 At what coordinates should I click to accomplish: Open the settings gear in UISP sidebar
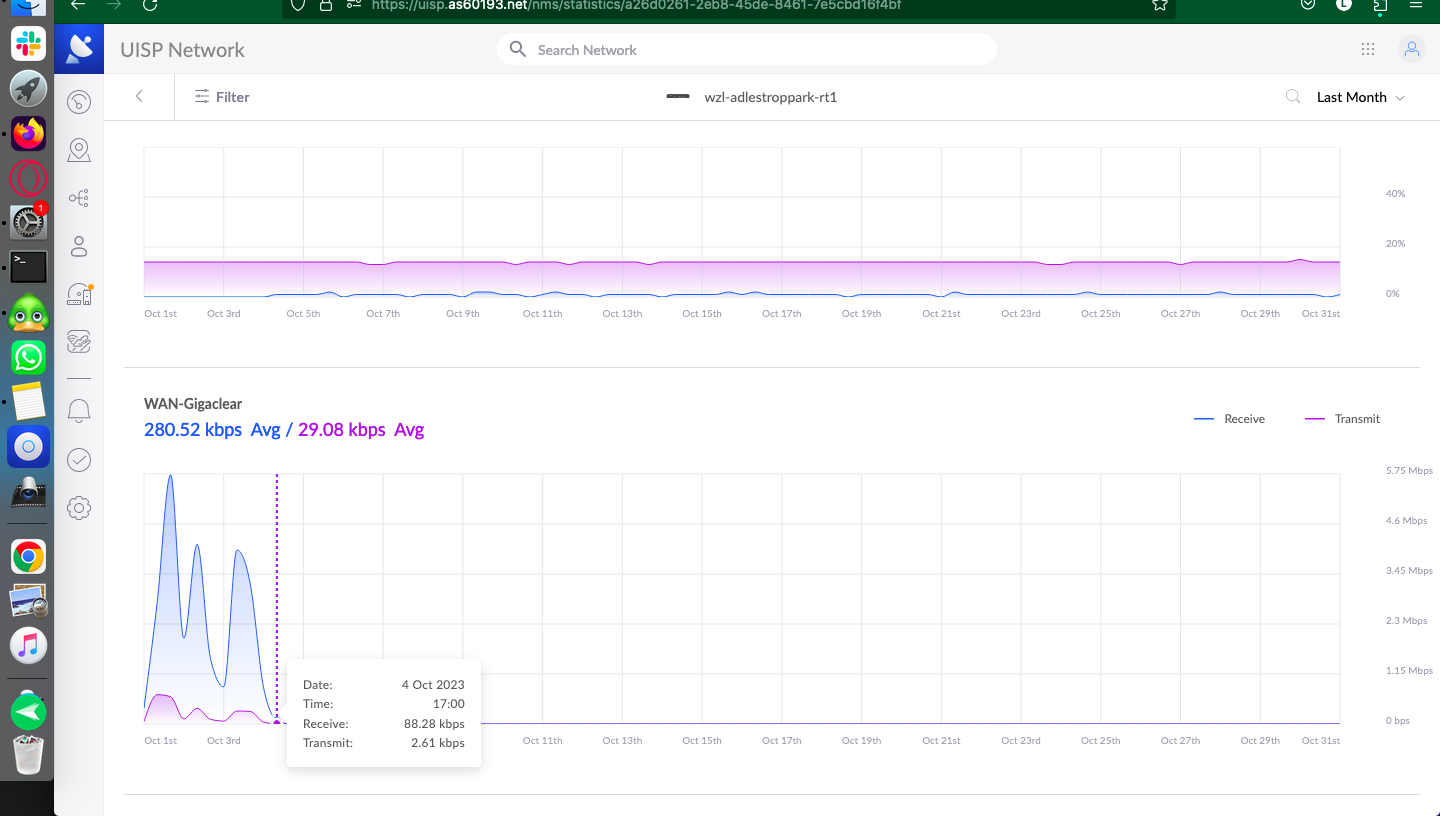pos(79,508)
